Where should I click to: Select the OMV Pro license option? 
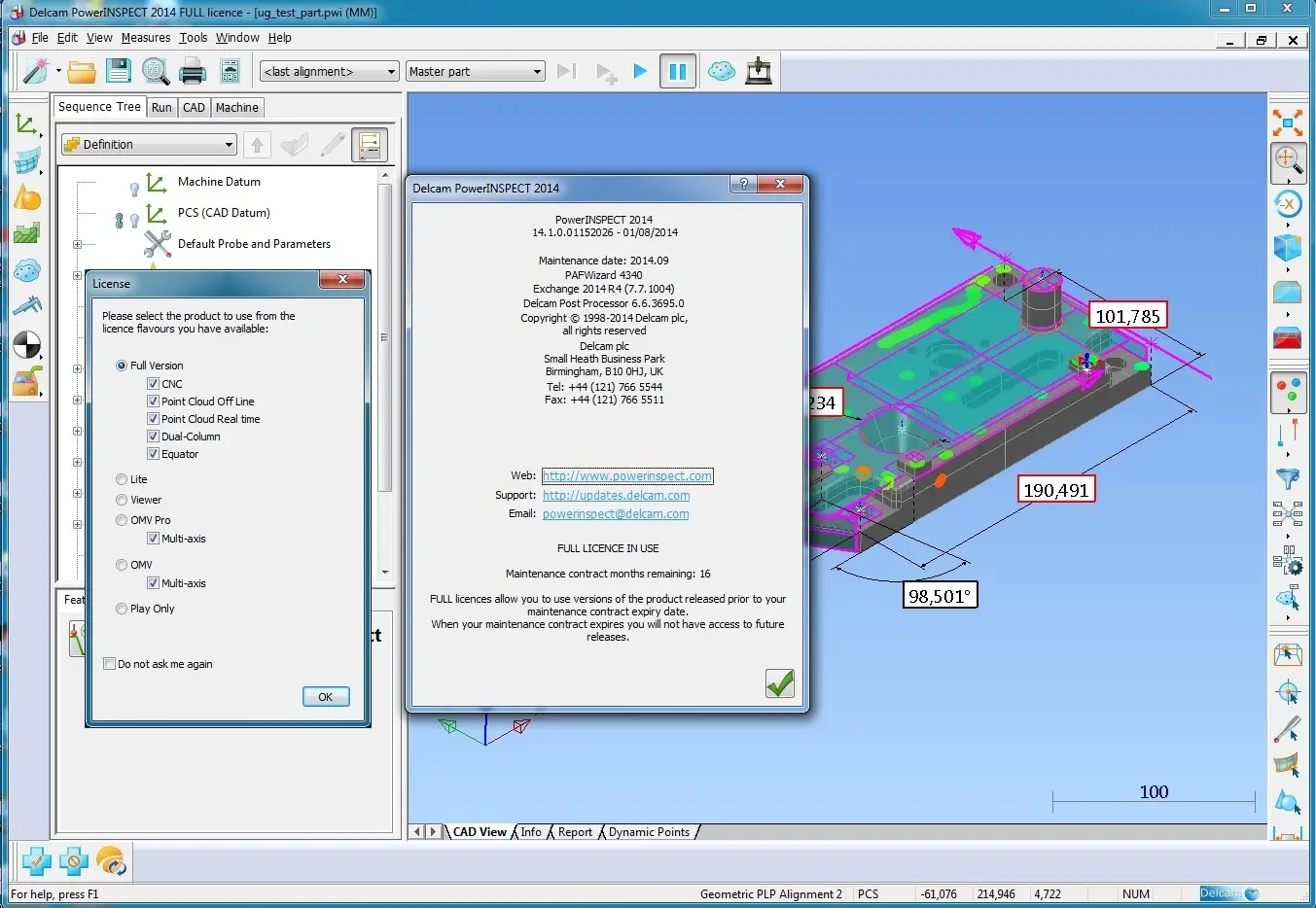coord(122,520)
